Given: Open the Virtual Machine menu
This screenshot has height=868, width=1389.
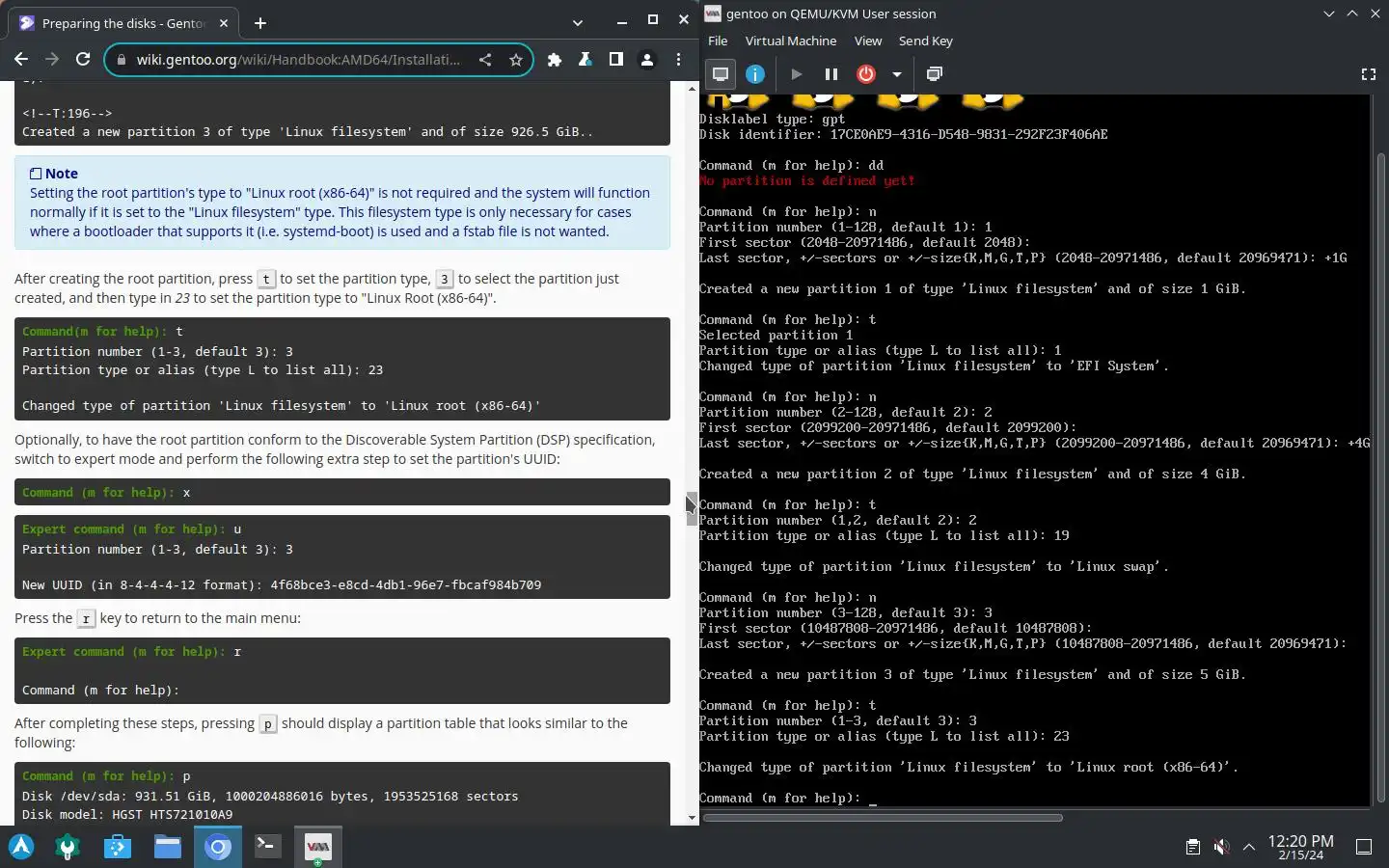Looking at the screenshot, I should click(791, 41).
